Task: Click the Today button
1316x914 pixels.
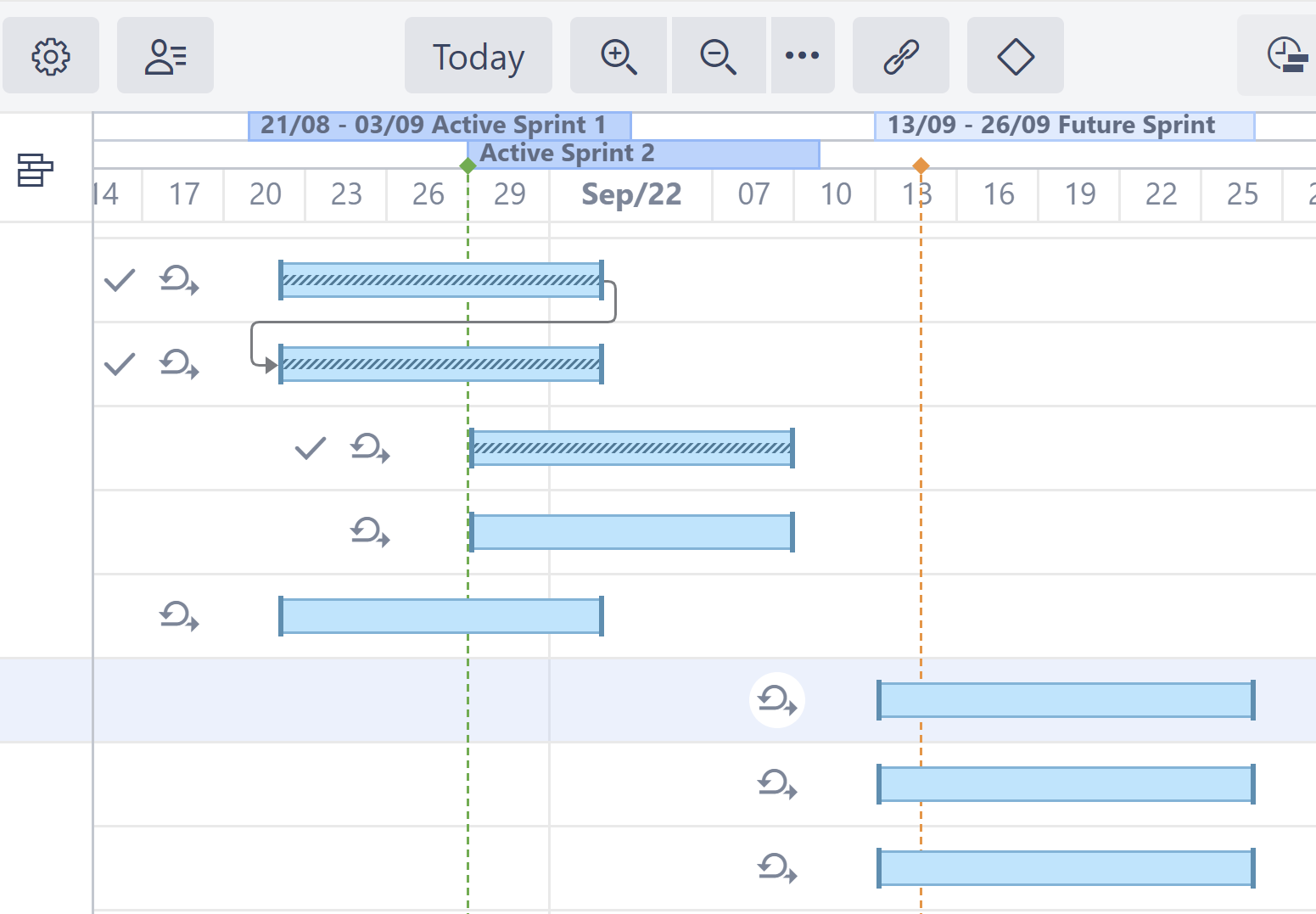Action: [x=478, y=57]
